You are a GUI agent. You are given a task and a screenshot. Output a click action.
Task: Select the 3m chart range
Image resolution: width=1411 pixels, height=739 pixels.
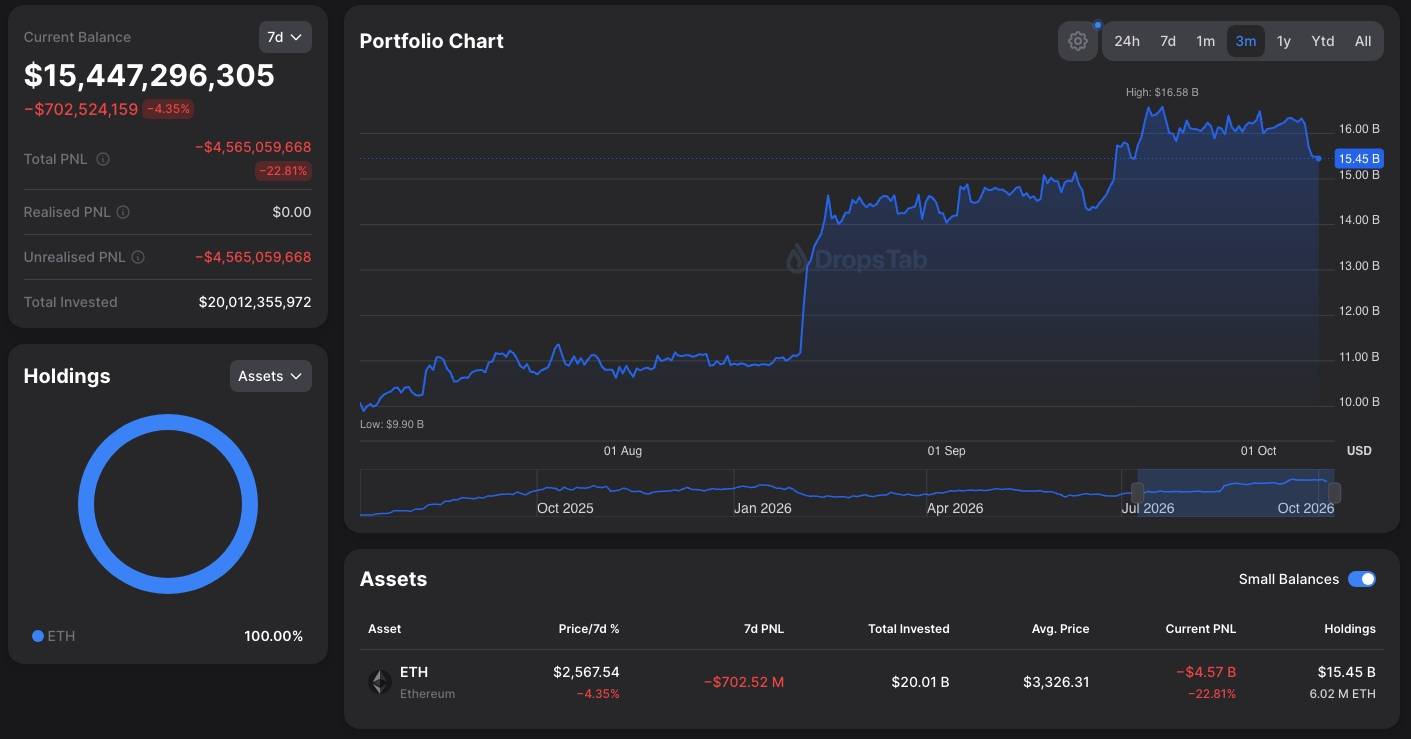1246,41
